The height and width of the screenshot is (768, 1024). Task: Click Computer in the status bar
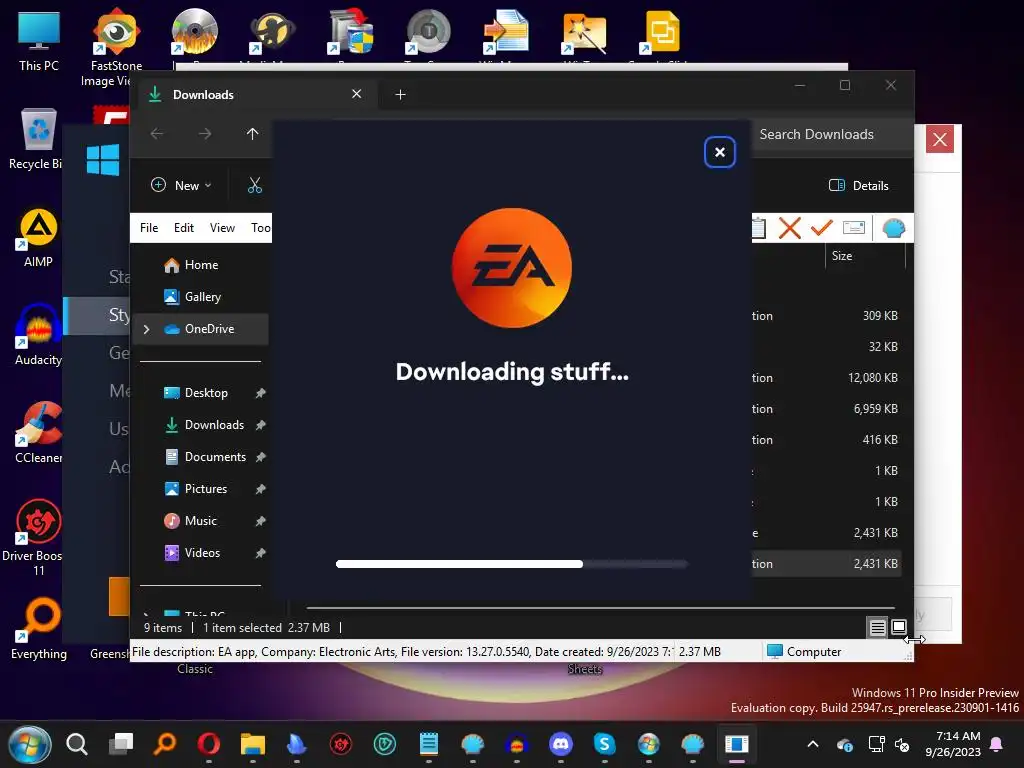(x=803, y=652)
